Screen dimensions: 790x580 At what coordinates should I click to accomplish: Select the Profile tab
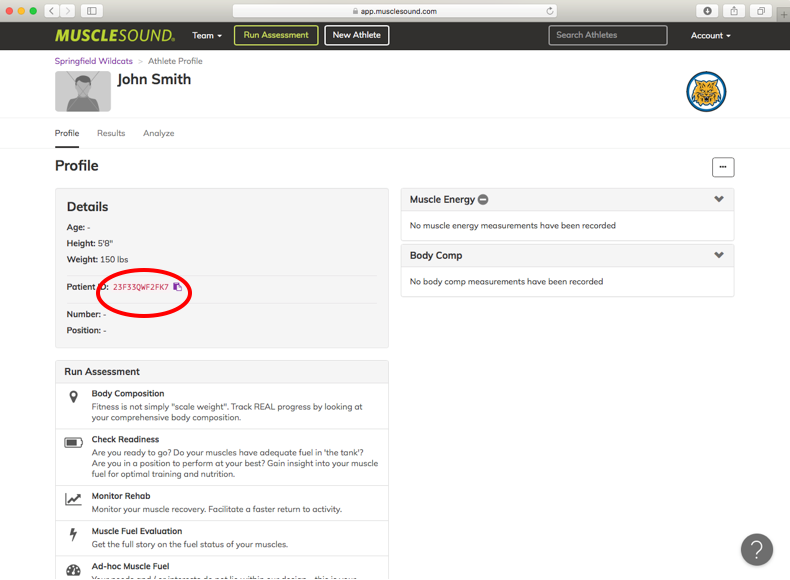tap(67, 133)
